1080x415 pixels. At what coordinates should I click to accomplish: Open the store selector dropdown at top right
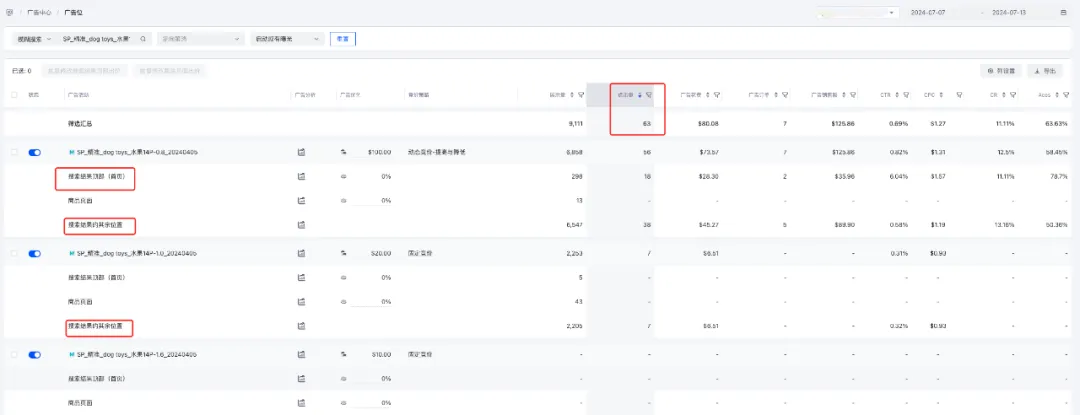[x=858, y=12]
